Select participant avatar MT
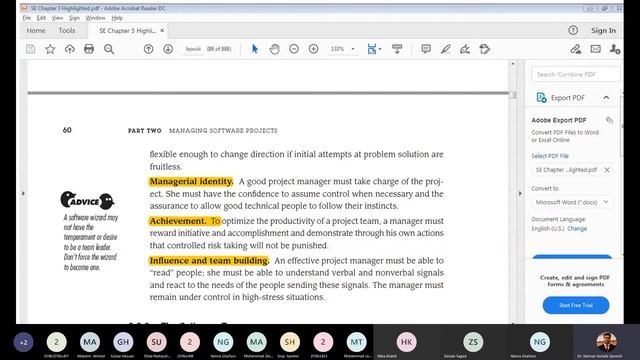The image size is (640, 360). click(x=356, y=342)
